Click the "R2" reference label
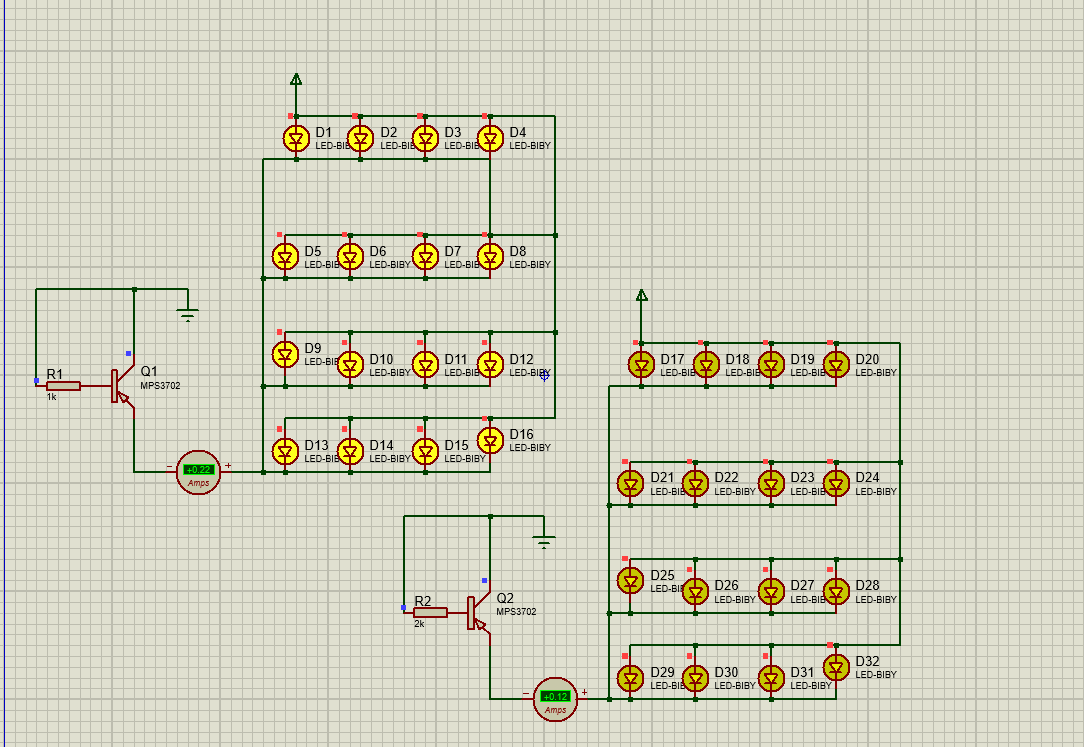Screen dimensions: 1084x747 tap(422, 601)
